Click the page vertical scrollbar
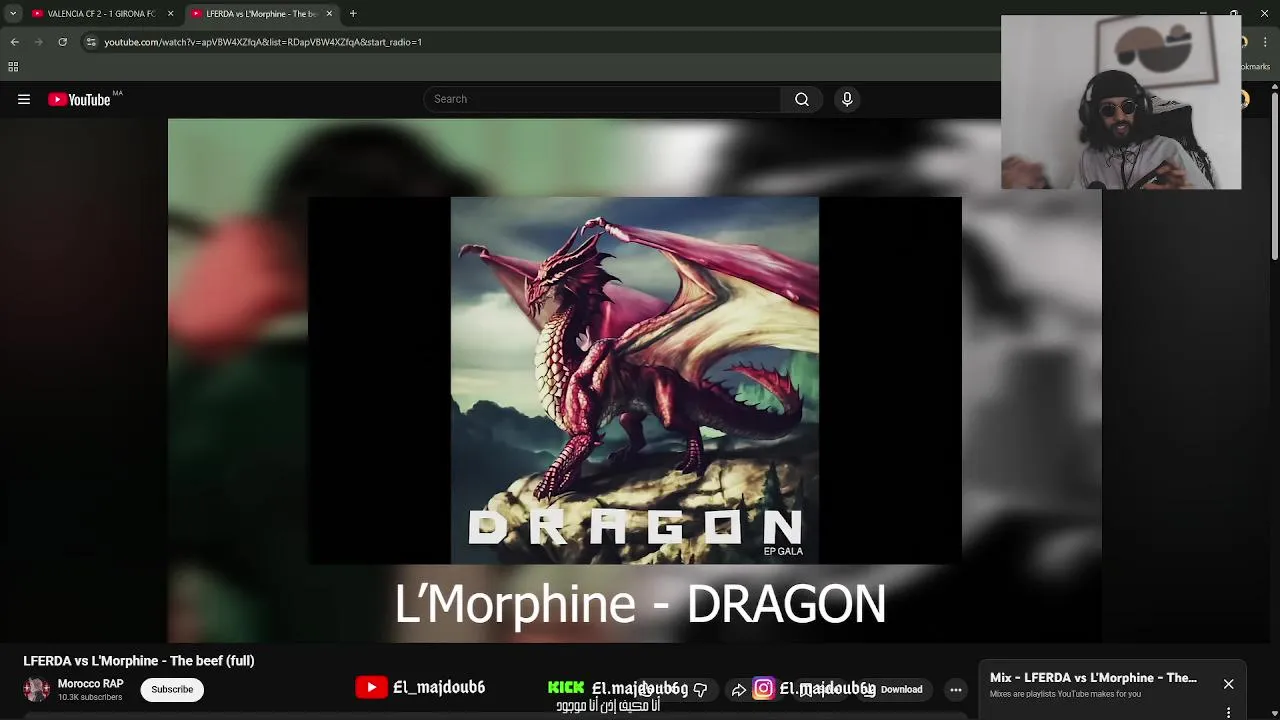 [1274, 175]
